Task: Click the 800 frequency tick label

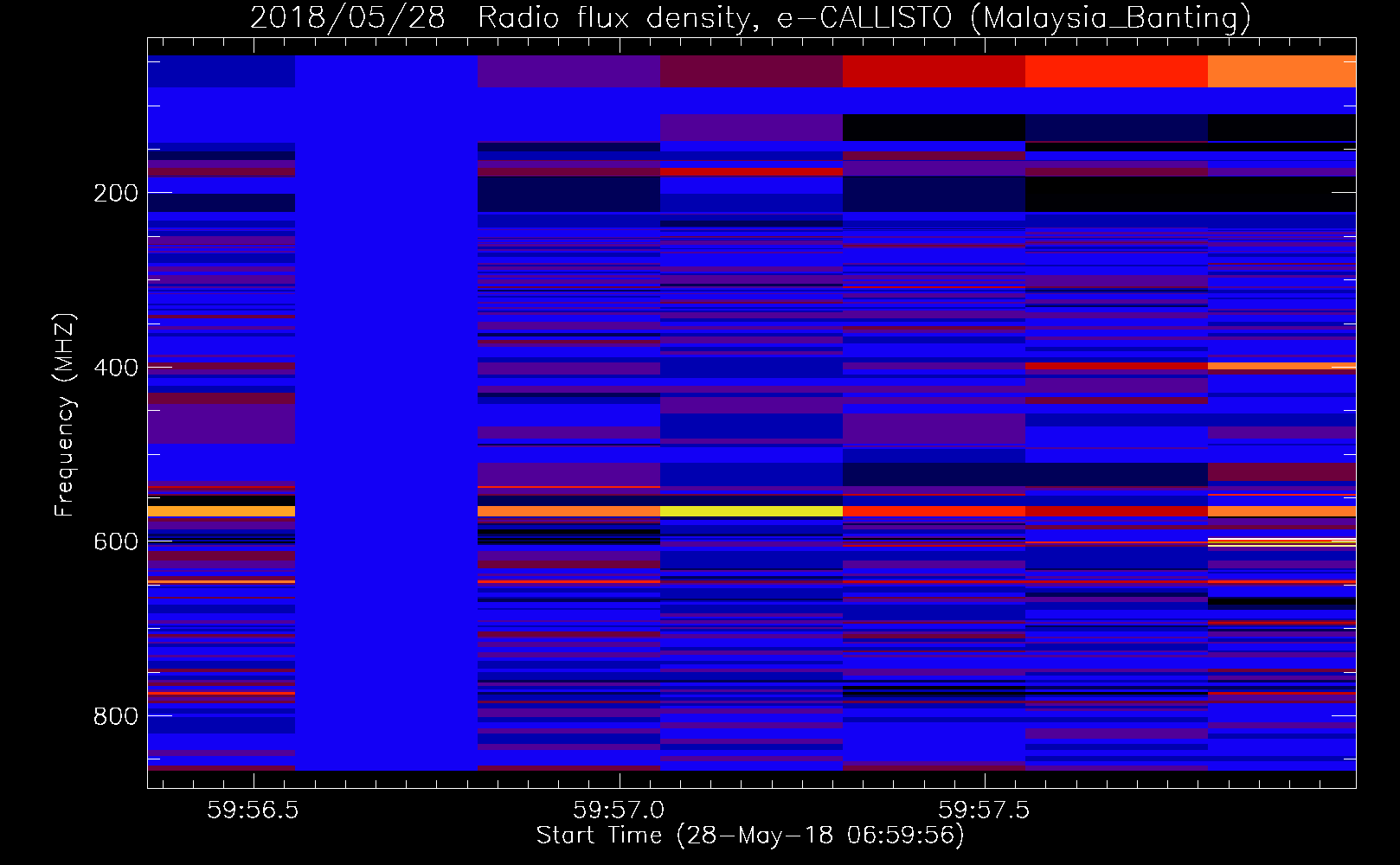Action: point(116,716)
